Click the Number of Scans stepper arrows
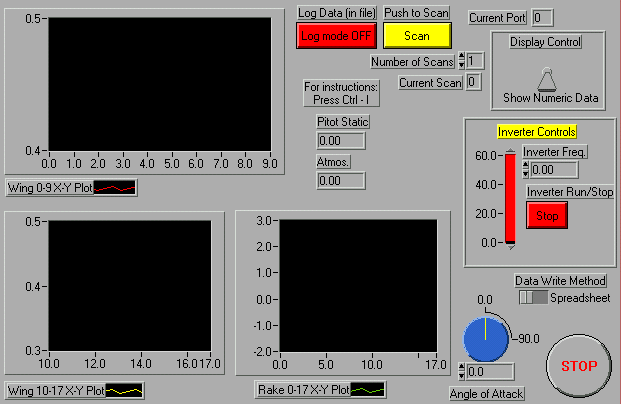Viewport: 621px width, 404px height. point(461,61)
